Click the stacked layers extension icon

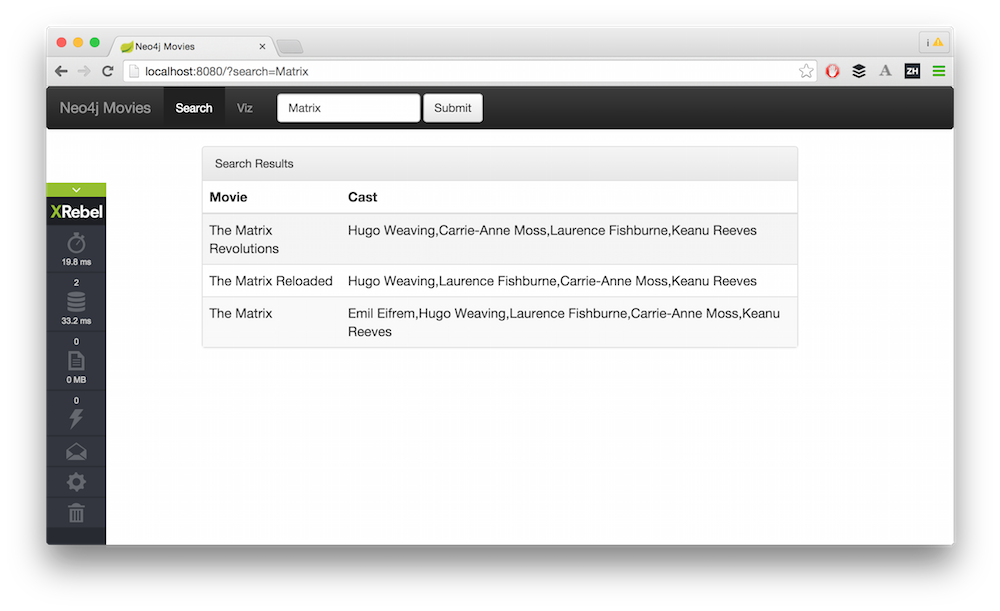coord(859,71)
